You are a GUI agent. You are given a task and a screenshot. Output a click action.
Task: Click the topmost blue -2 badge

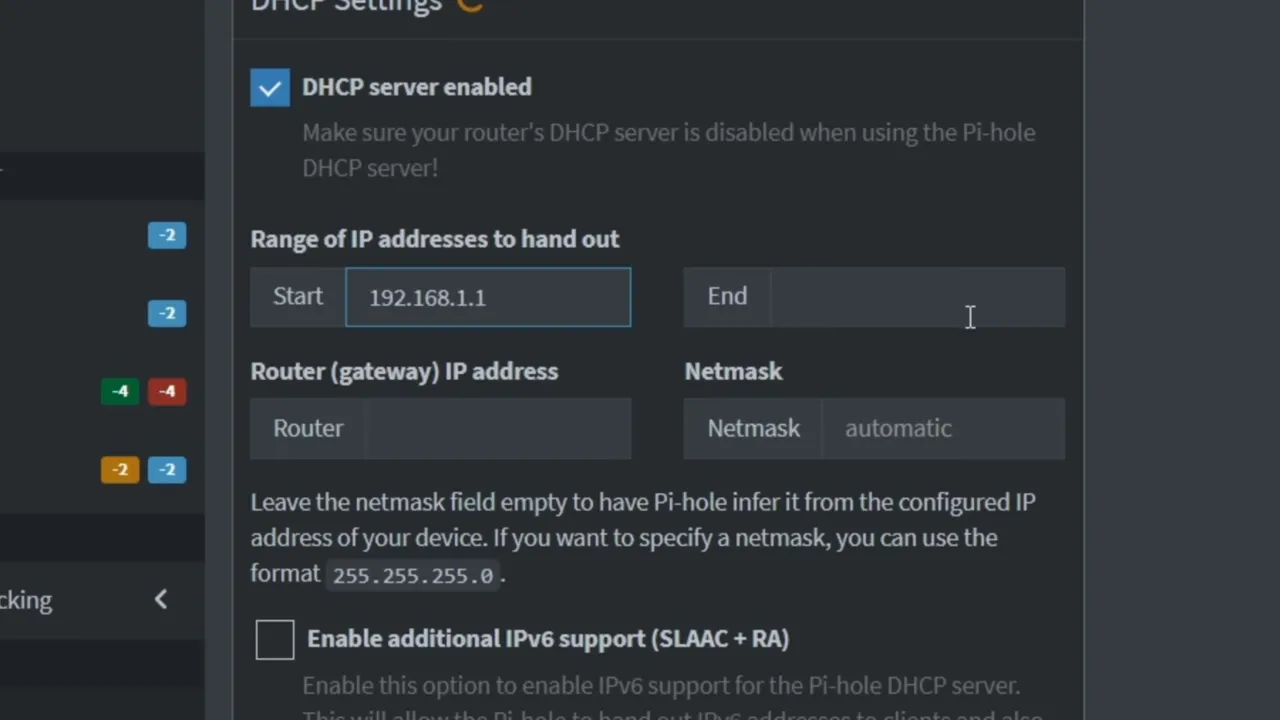[166, 235]
